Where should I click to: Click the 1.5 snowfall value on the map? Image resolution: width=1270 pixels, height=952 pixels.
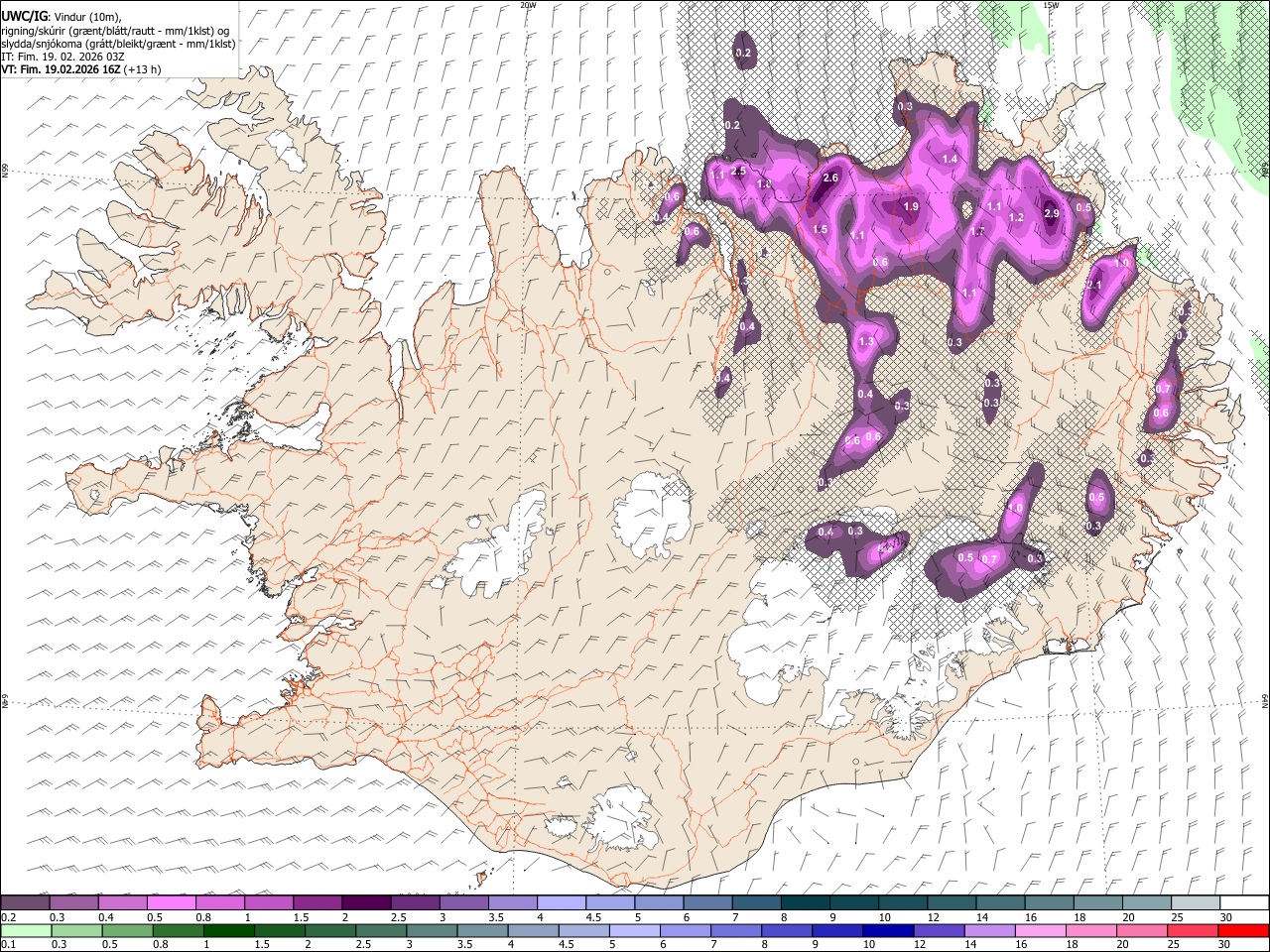coord(820,229)
